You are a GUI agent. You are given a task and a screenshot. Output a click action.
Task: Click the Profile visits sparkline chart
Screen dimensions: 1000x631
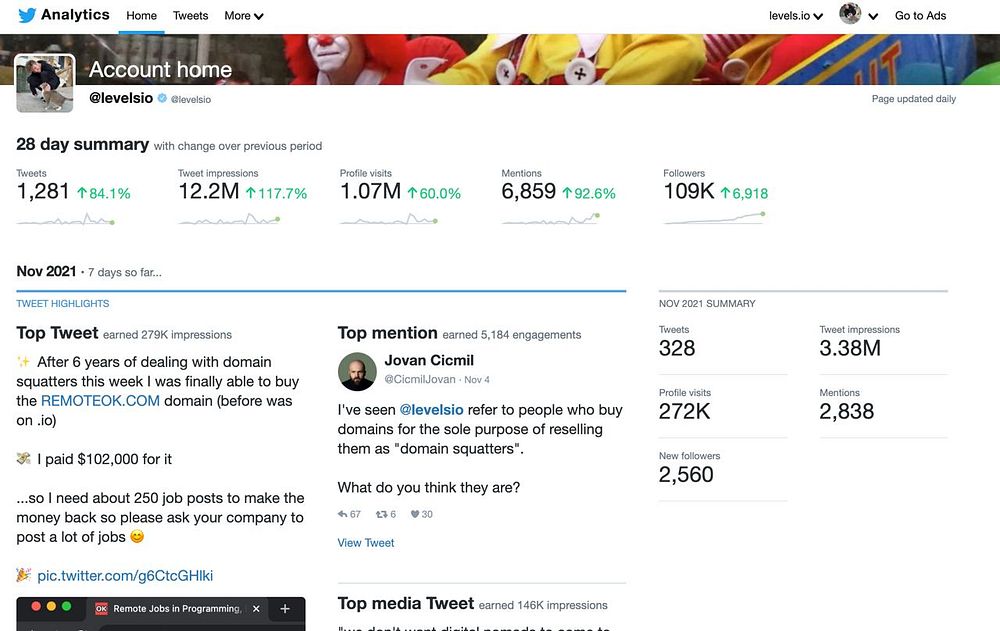click(x=389, y=220)
